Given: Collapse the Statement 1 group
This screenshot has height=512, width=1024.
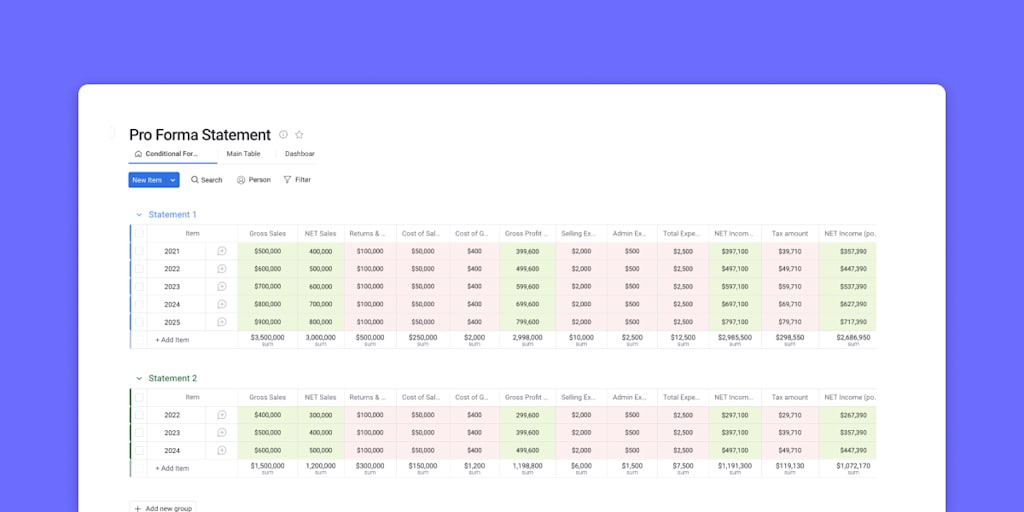Looking at the screenshot, I should (138, 215).
